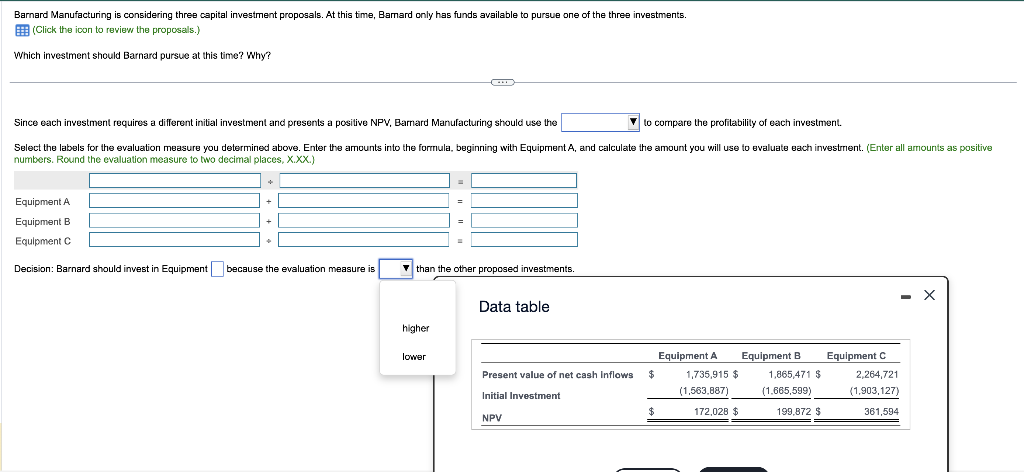Viewport: 1024px width, 472px height.
Task: Click the Data table heading
Action: [515, 307]
